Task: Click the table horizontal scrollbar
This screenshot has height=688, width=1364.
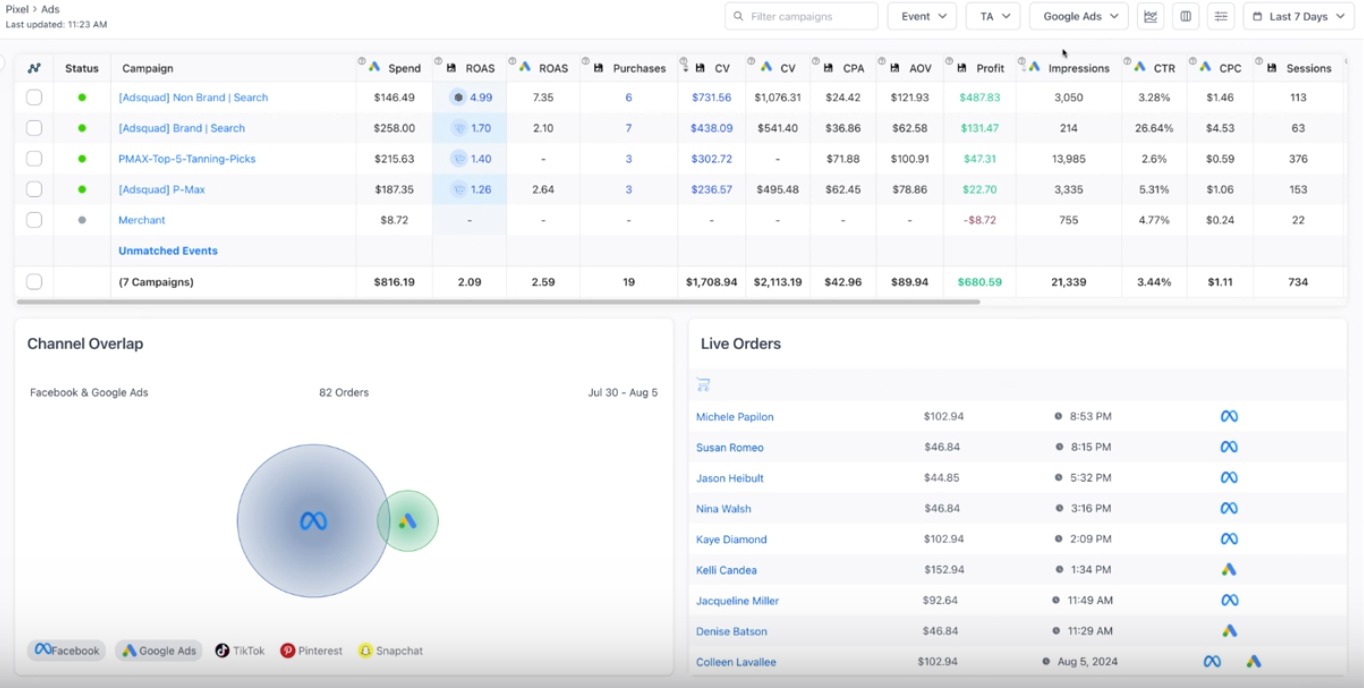Action: click(498, 301)
